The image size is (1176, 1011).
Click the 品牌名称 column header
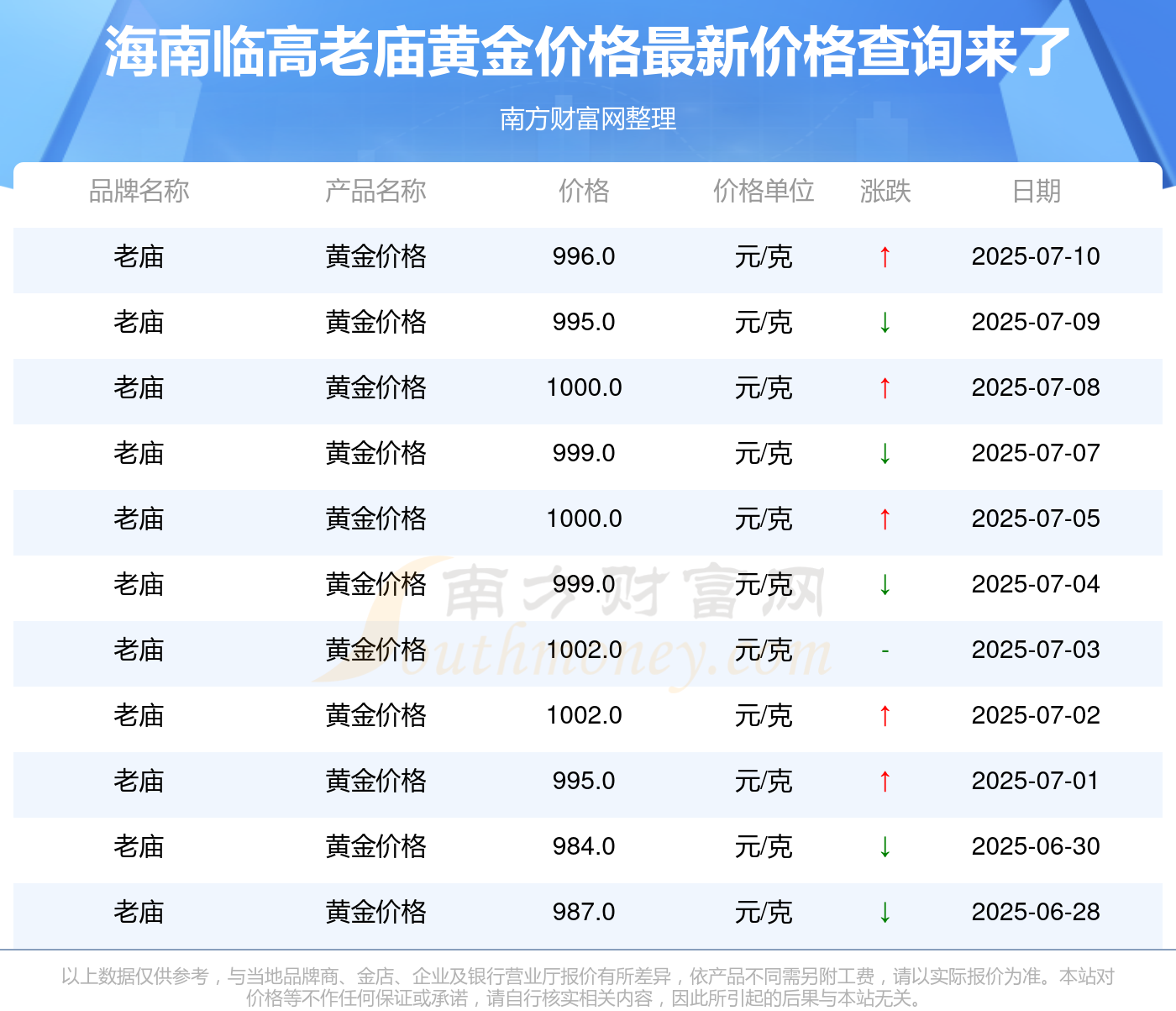pyautogui.click(x=139, y=191)
